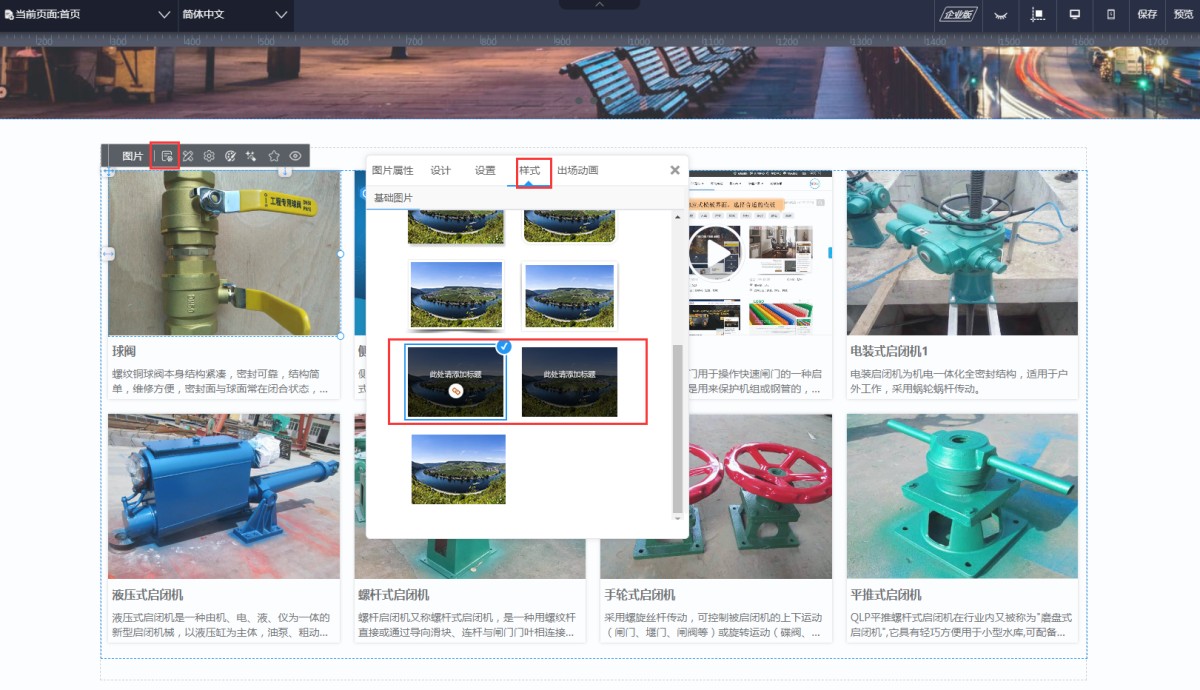
Task: Click the palette design icon in the image toolbar
Action: point(231,156)
